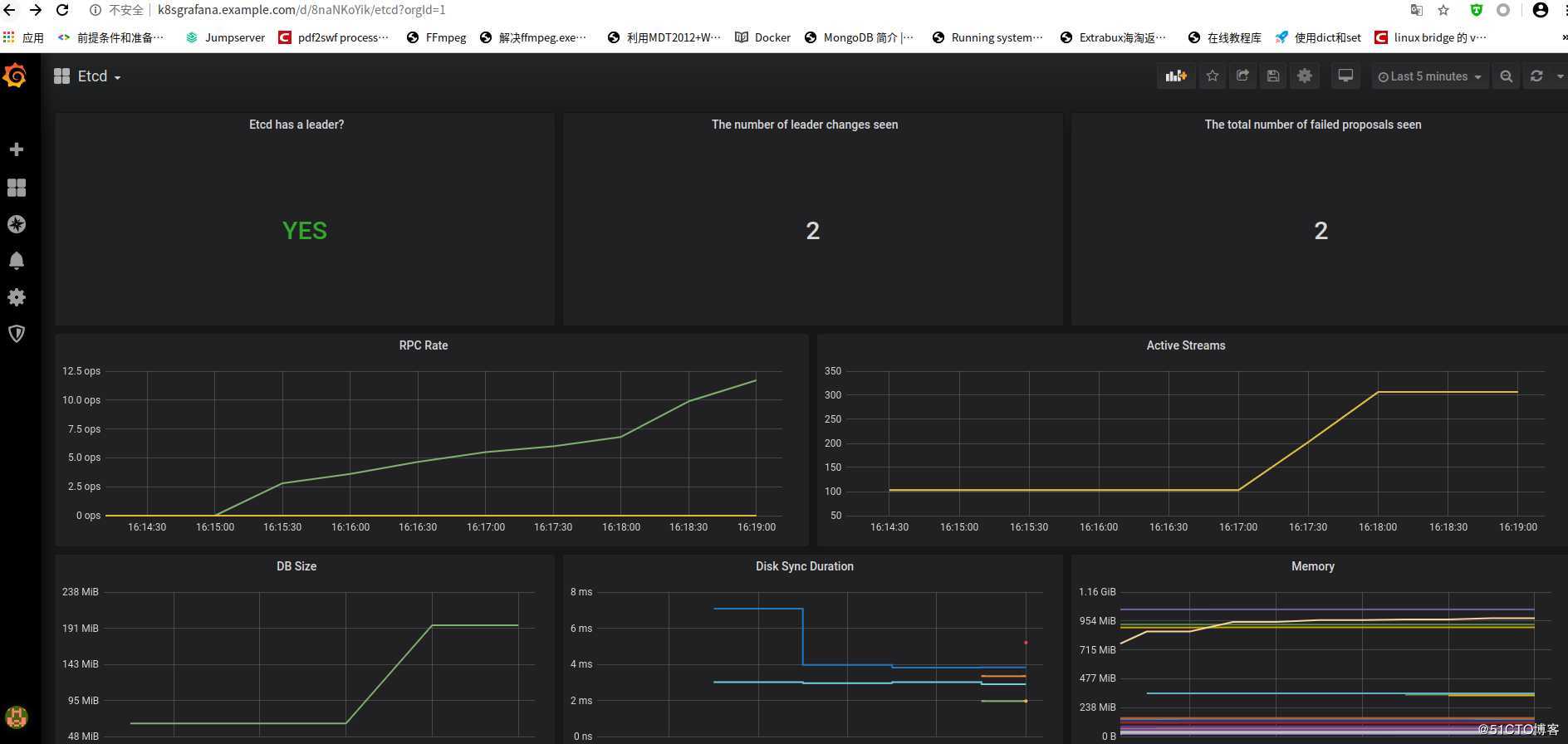Image resolution: width=1568 pixels, height=744 pixels.
Task: Cycle view mode with monitor icon
Action: pos(1345,76)
